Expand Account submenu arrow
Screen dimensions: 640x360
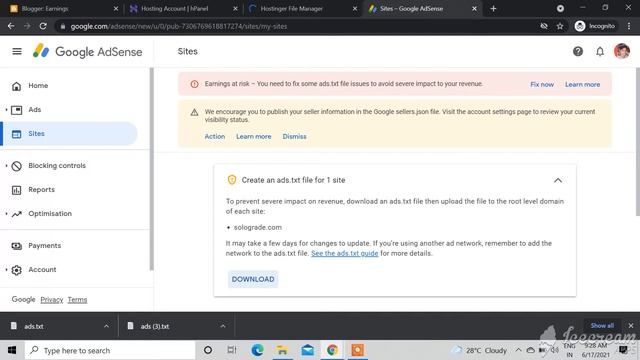pos(6,270)
